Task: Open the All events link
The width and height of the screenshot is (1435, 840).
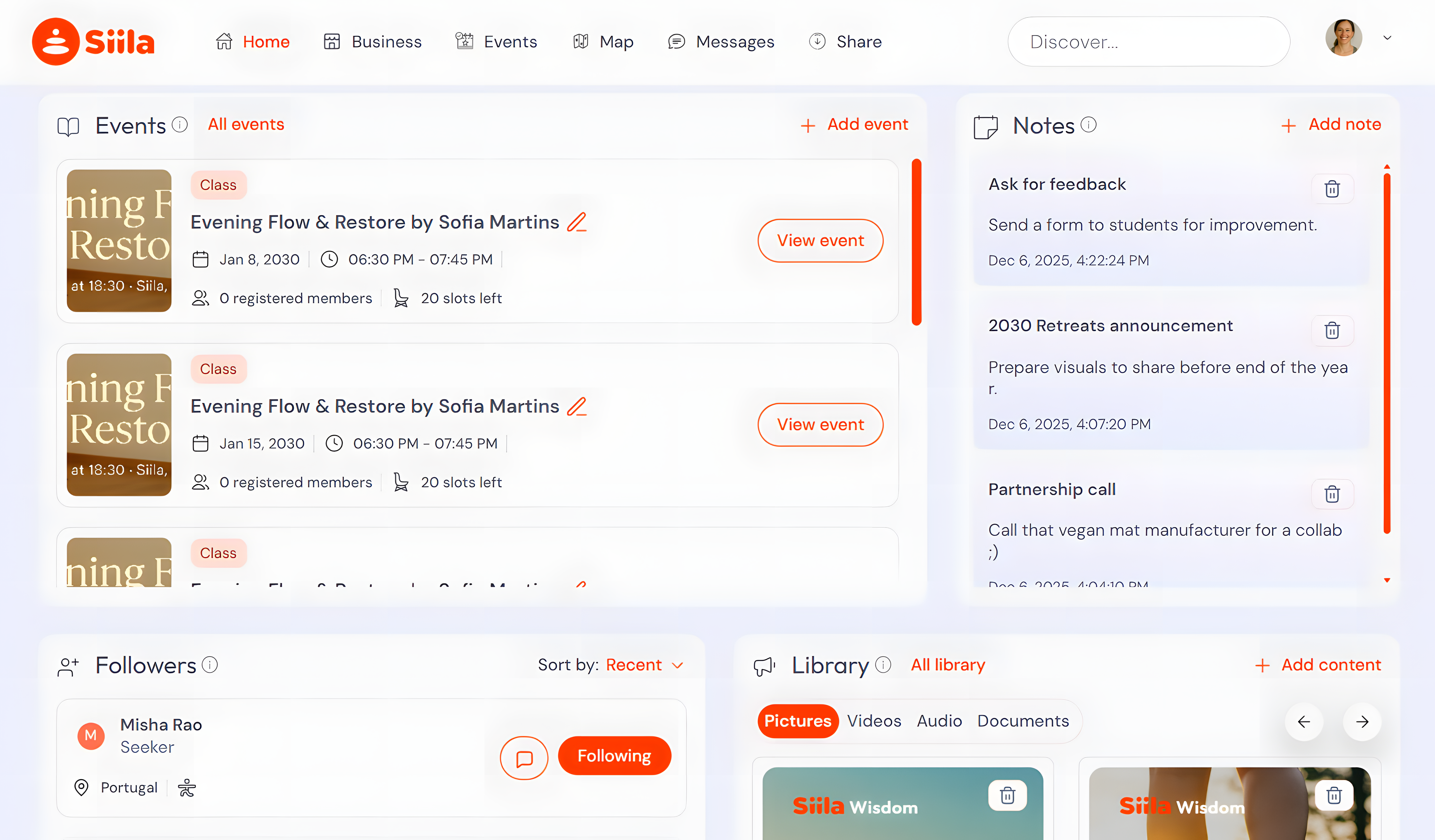Action: pos(246,124)
